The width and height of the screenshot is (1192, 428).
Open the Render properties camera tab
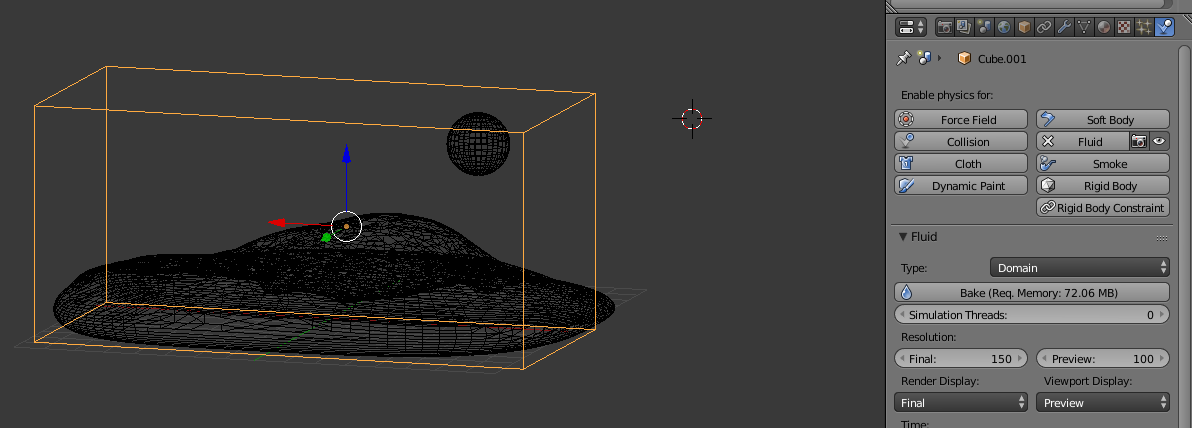pyautogui.click(x=946, y=27)
